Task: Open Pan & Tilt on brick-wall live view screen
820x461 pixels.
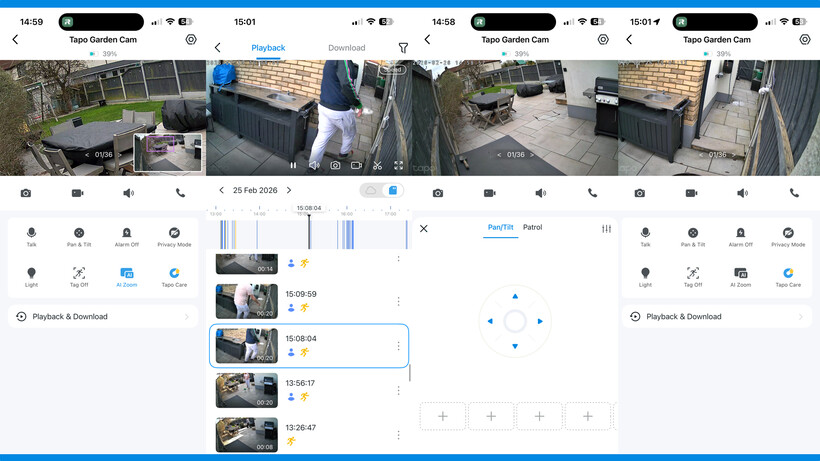Action: point(693,236)
